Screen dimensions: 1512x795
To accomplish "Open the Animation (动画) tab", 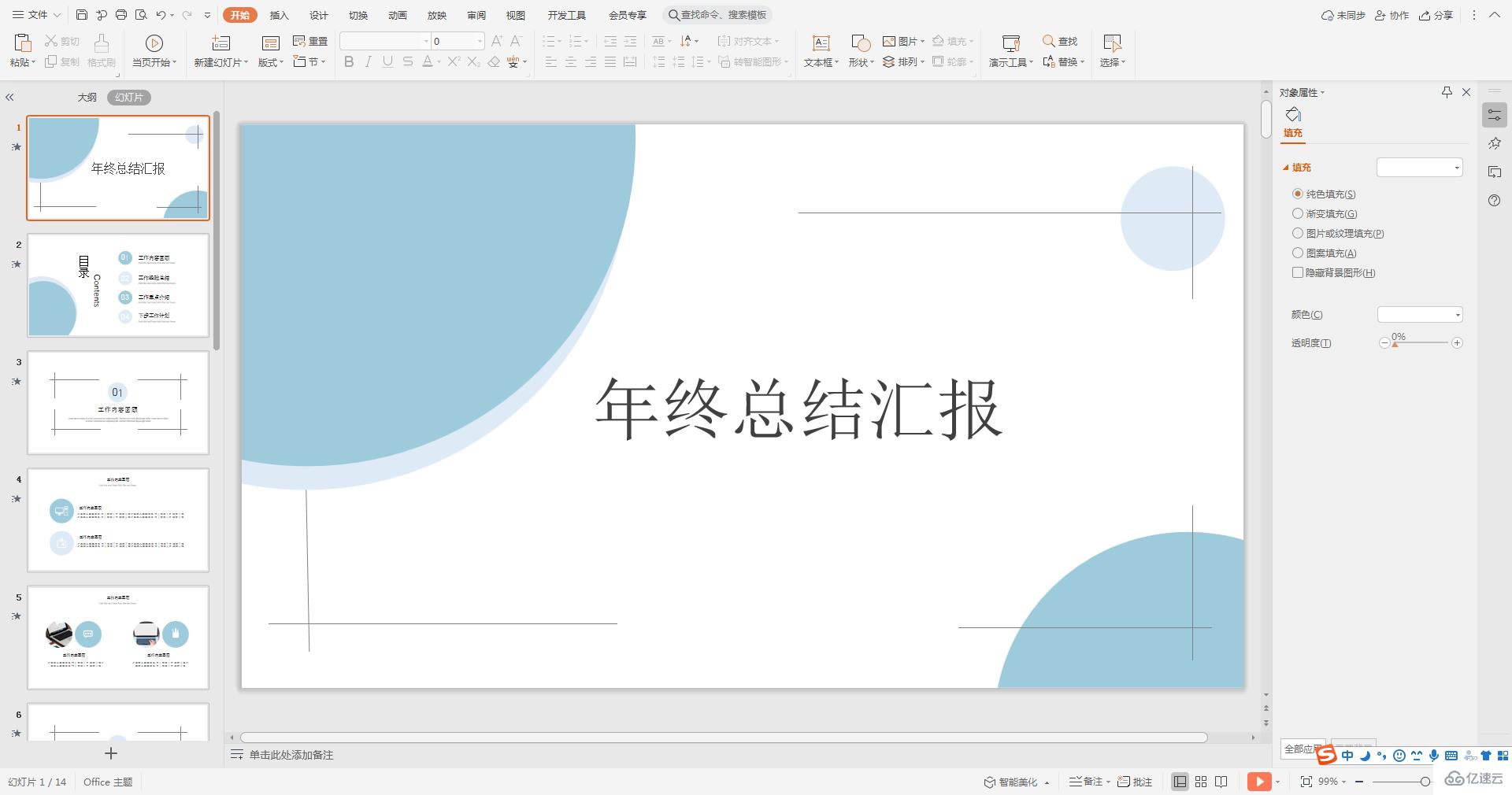I will [x=398, y=15].
